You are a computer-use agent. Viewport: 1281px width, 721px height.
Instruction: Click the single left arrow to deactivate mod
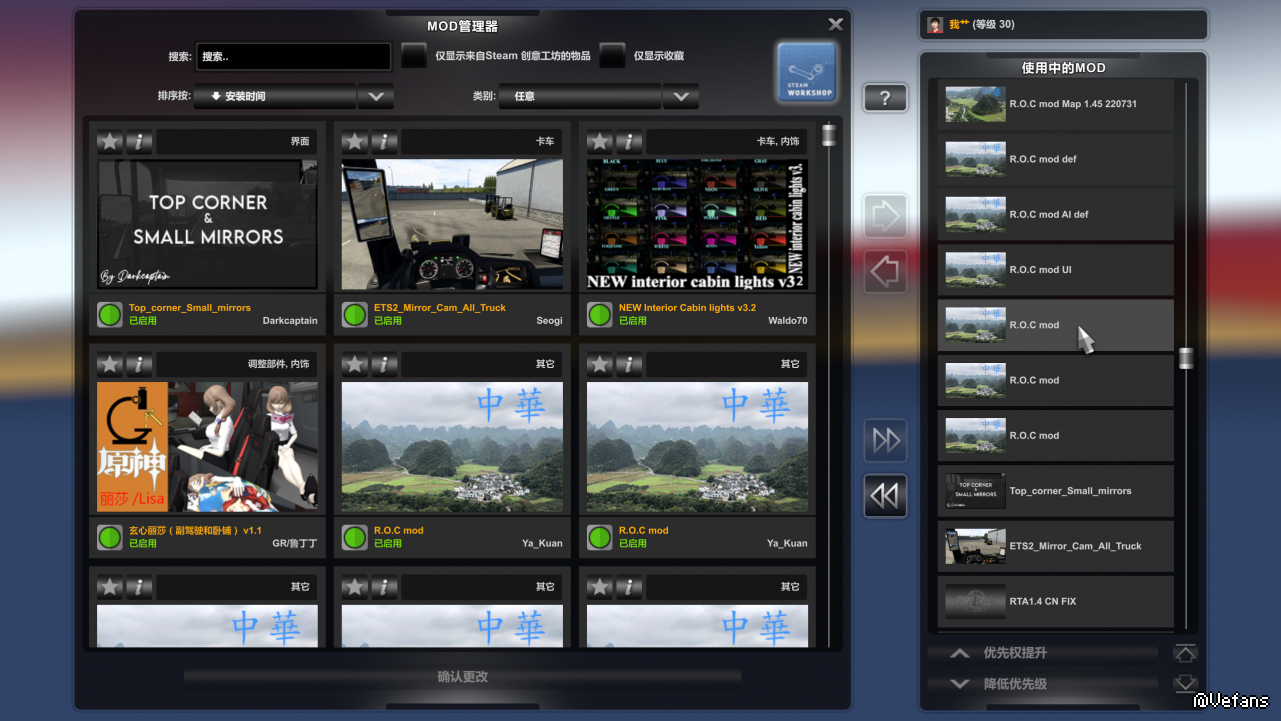(886, 271)
